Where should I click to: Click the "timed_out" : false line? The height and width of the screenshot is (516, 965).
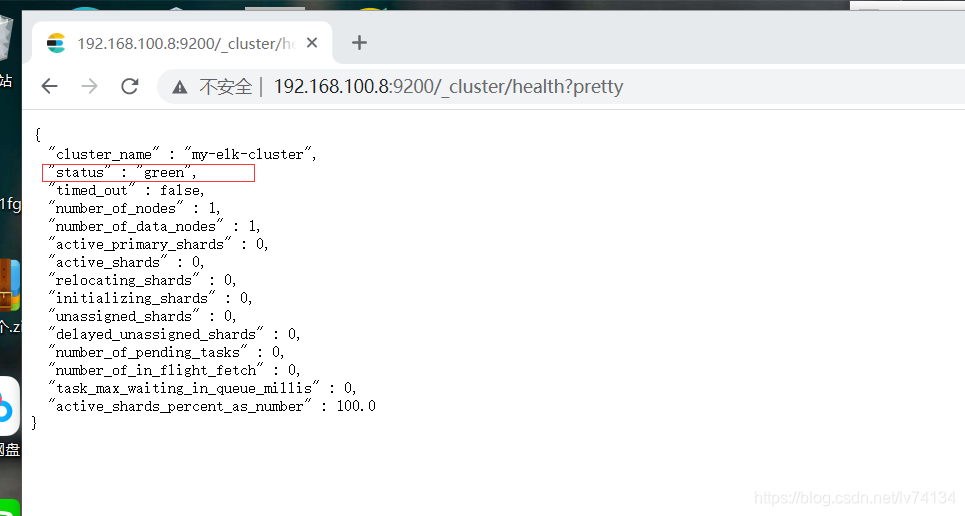click(x=126, y=190)
